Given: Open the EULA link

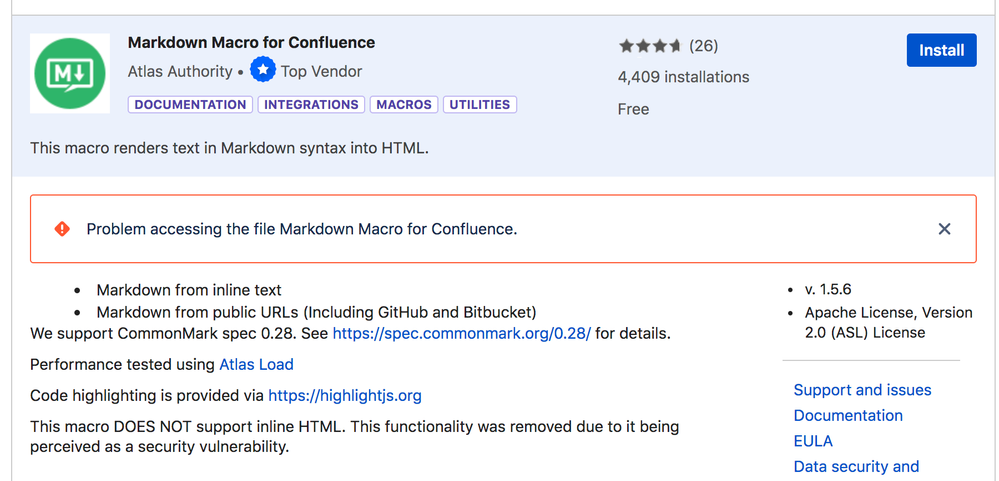Looking at the screenshot, I should [x=813, y=441].
